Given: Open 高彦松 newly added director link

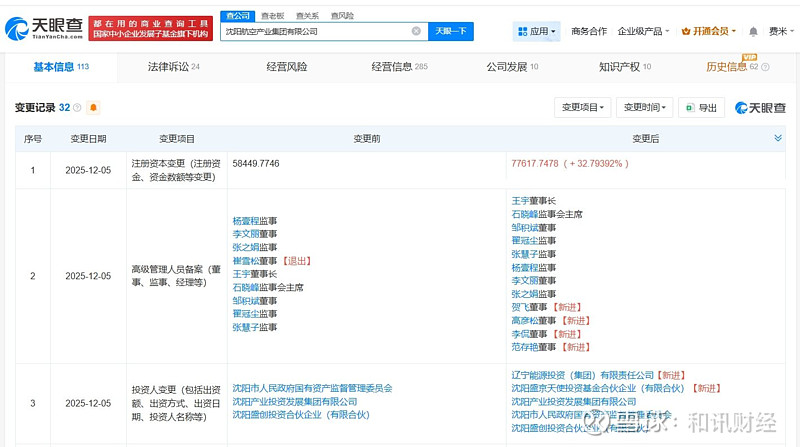Looking at the screenshot, I should tap(525, 320).
